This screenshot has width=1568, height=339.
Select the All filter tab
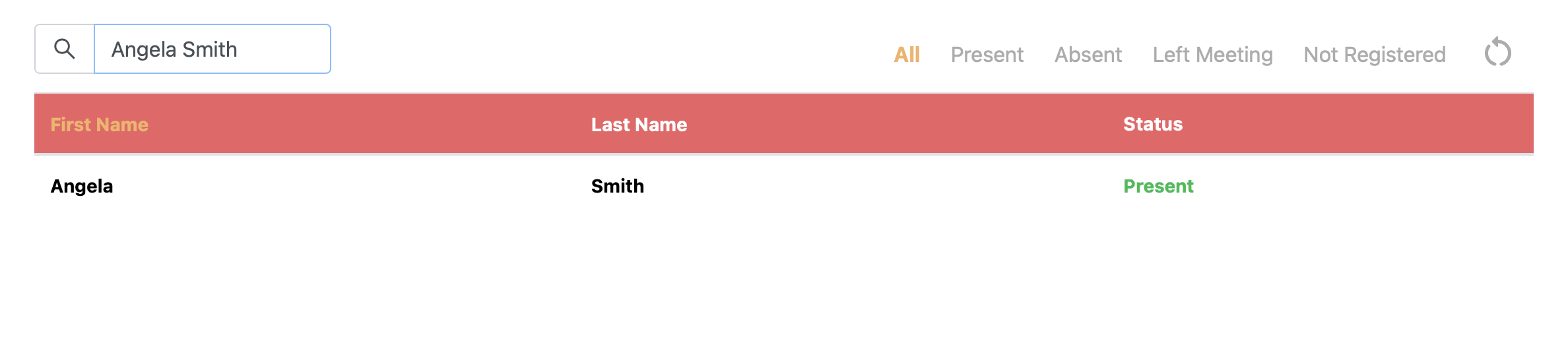coord(907,54)
